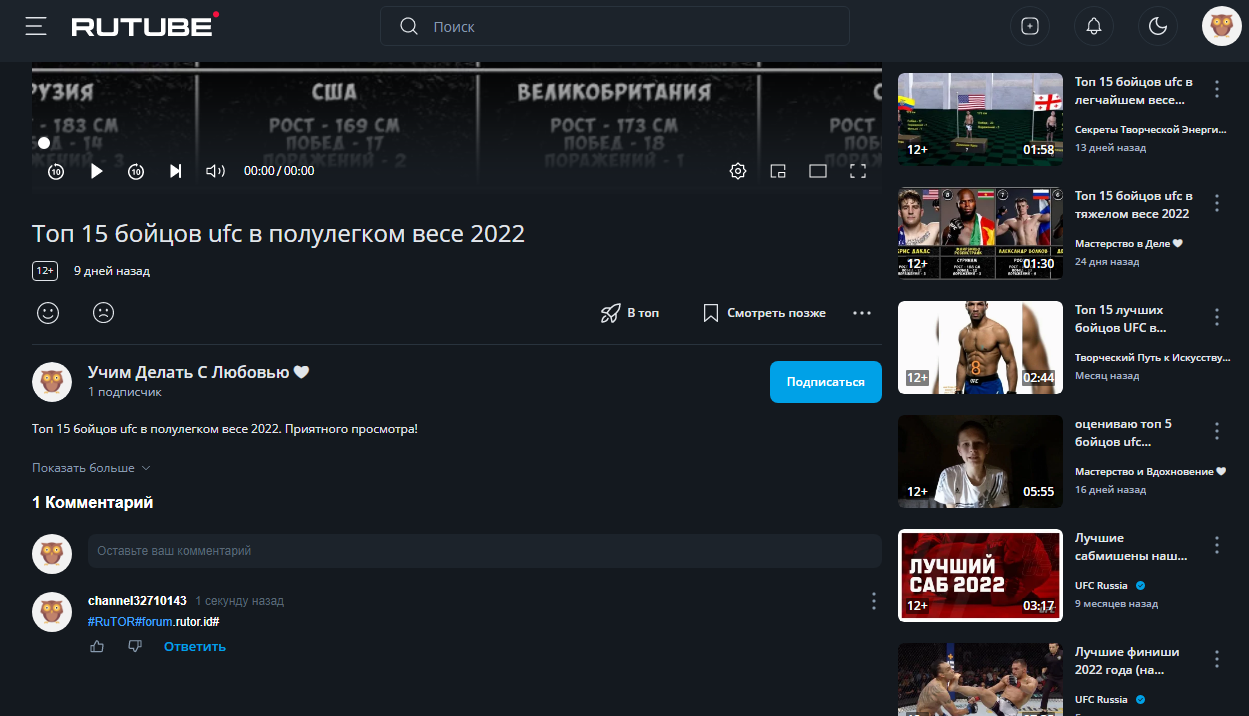
Task: Open the channel name 'Учим Делать С Любовью'
Action: [x=199, y=372]
